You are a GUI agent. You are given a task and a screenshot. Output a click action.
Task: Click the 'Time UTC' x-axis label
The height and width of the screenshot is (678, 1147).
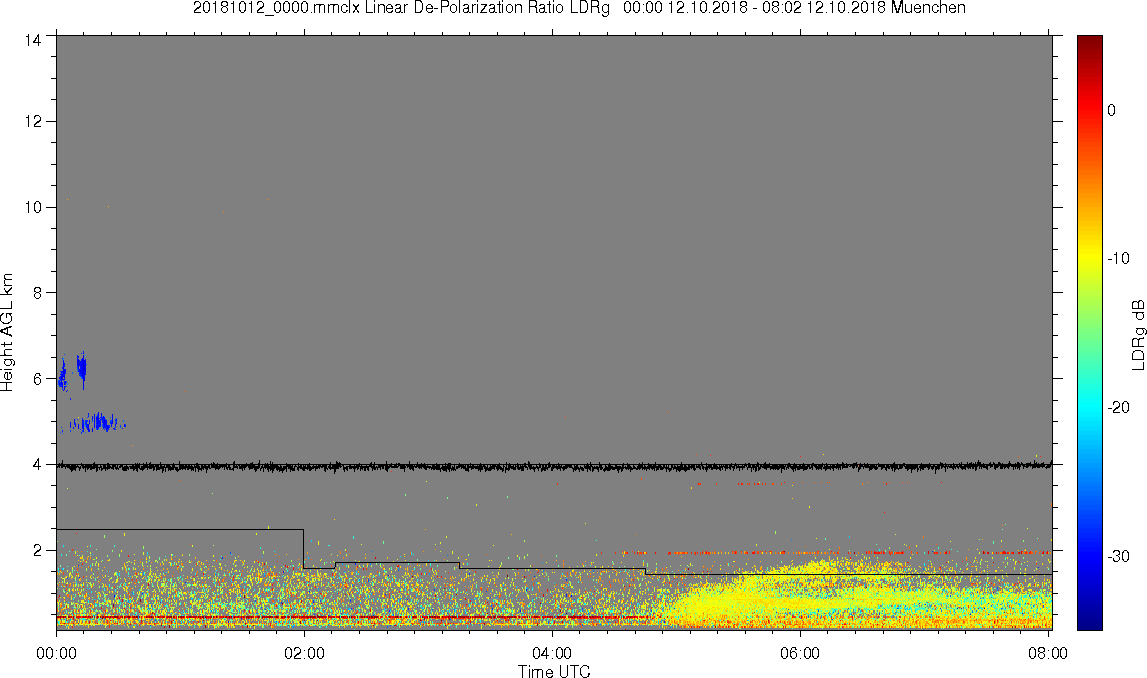pyautogui.click(x=554, y=671)
